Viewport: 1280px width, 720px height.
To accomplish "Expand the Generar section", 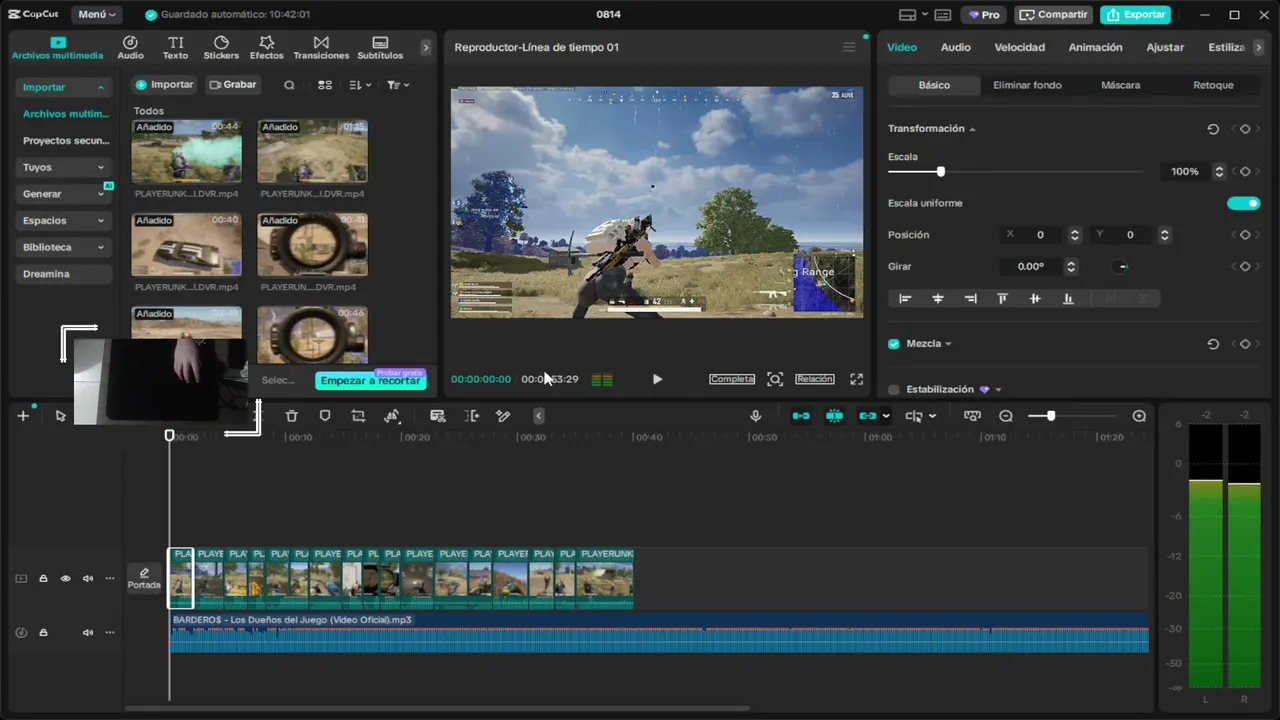I will coord(63,194).
